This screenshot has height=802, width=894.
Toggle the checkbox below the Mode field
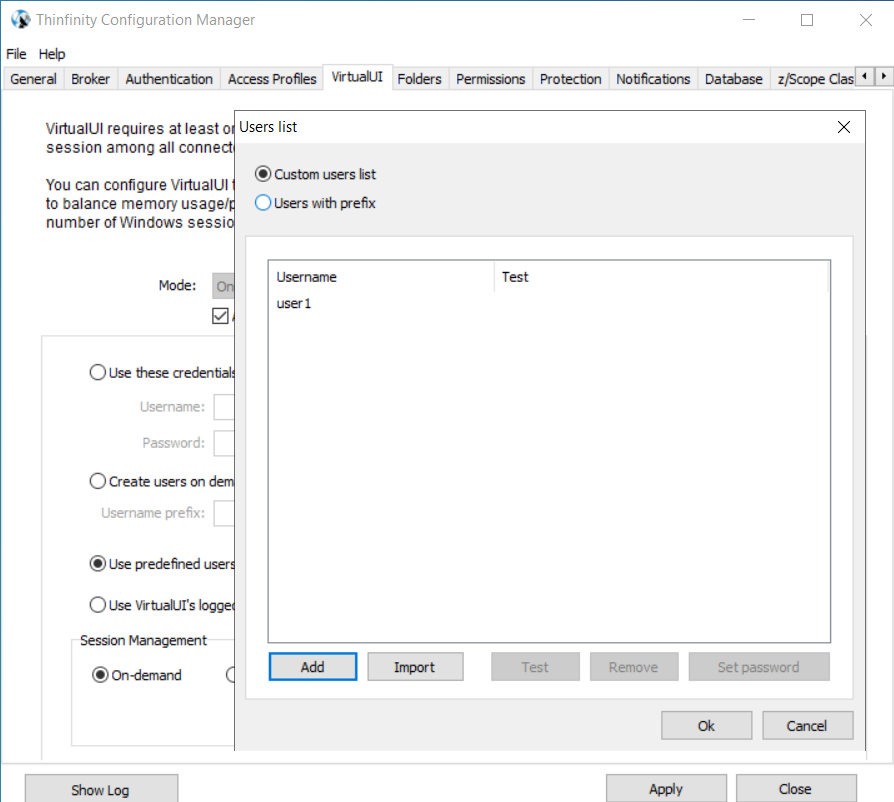pos(220,315)
